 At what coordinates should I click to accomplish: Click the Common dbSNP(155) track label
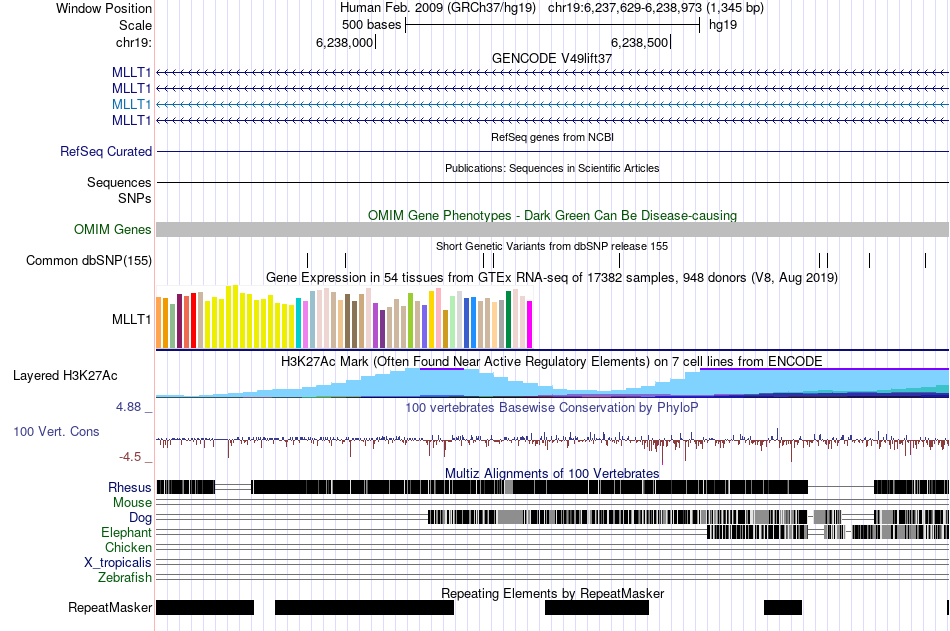pyautogui.click(x=89, y=261)
